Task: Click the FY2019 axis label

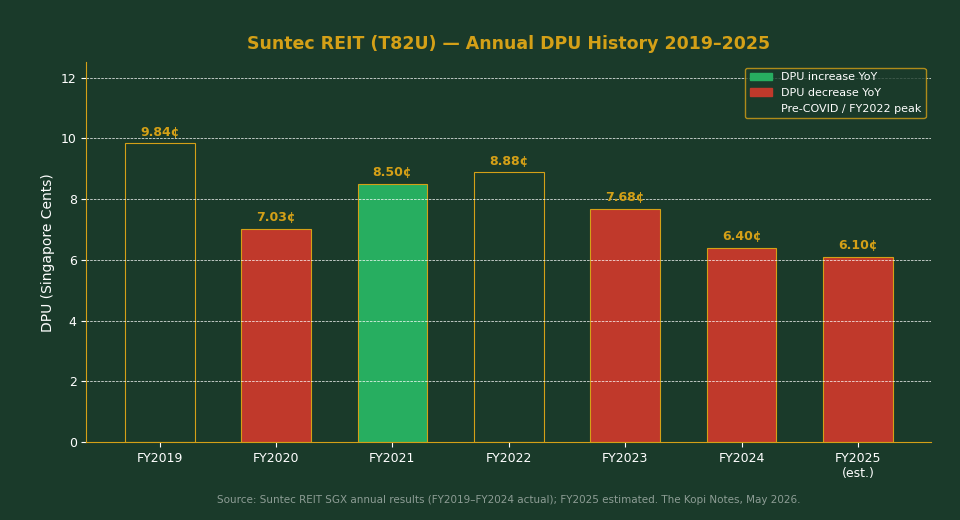Action: [x=160, y=458]
